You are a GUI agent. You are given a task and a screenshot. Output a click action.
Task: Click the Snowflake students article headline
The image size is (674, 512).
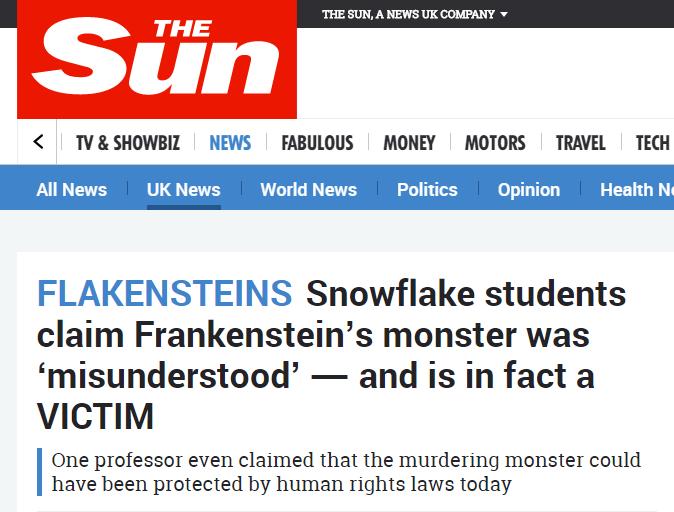pyautogui.click(x=316, y=355)
